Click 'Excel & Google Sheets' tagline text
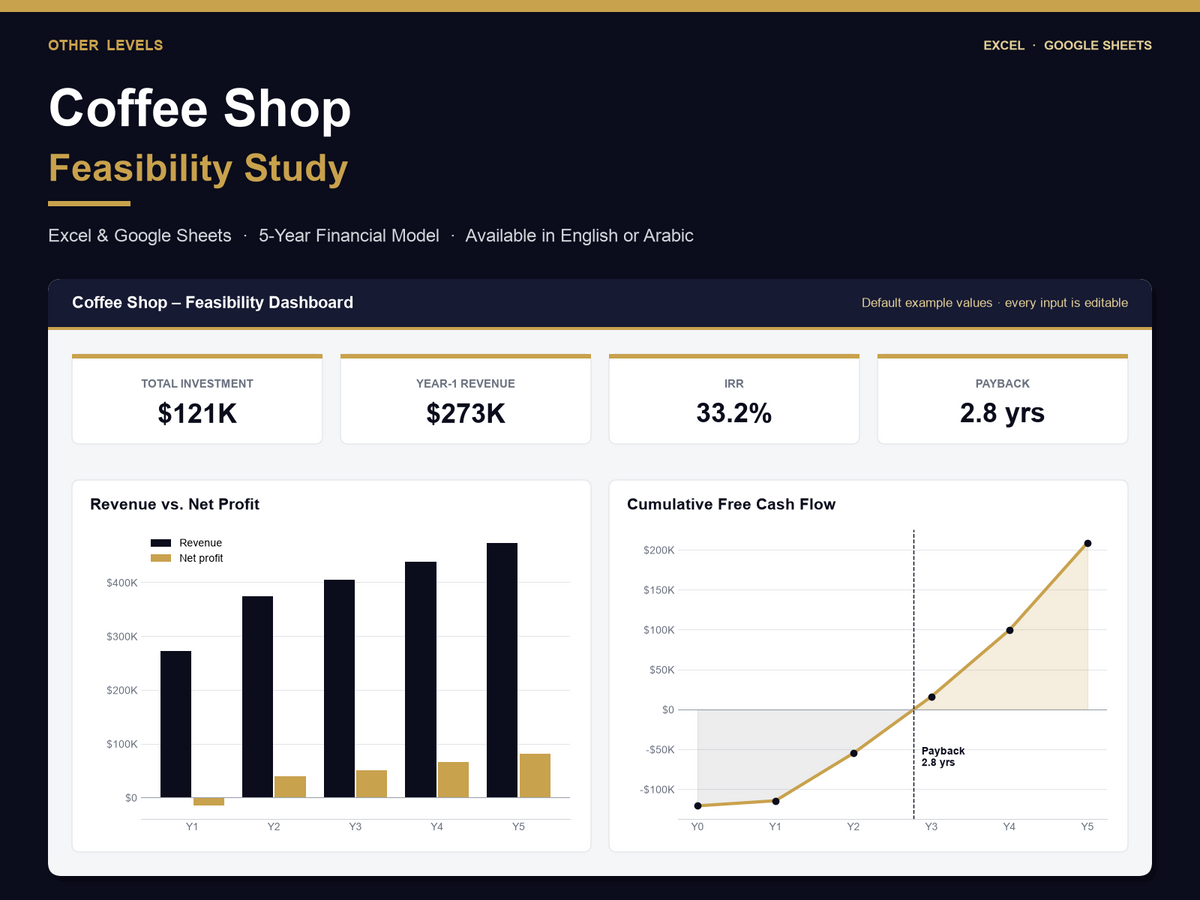 140,236
